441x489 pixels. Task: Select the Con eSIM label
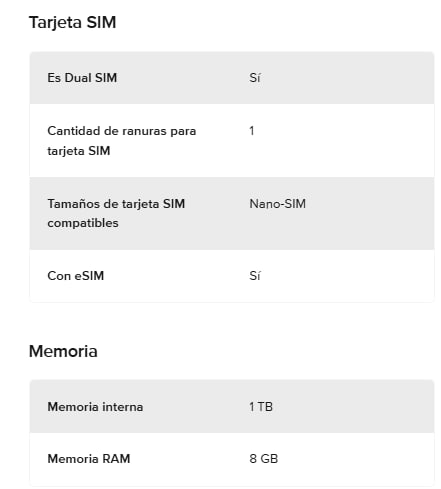76,276
